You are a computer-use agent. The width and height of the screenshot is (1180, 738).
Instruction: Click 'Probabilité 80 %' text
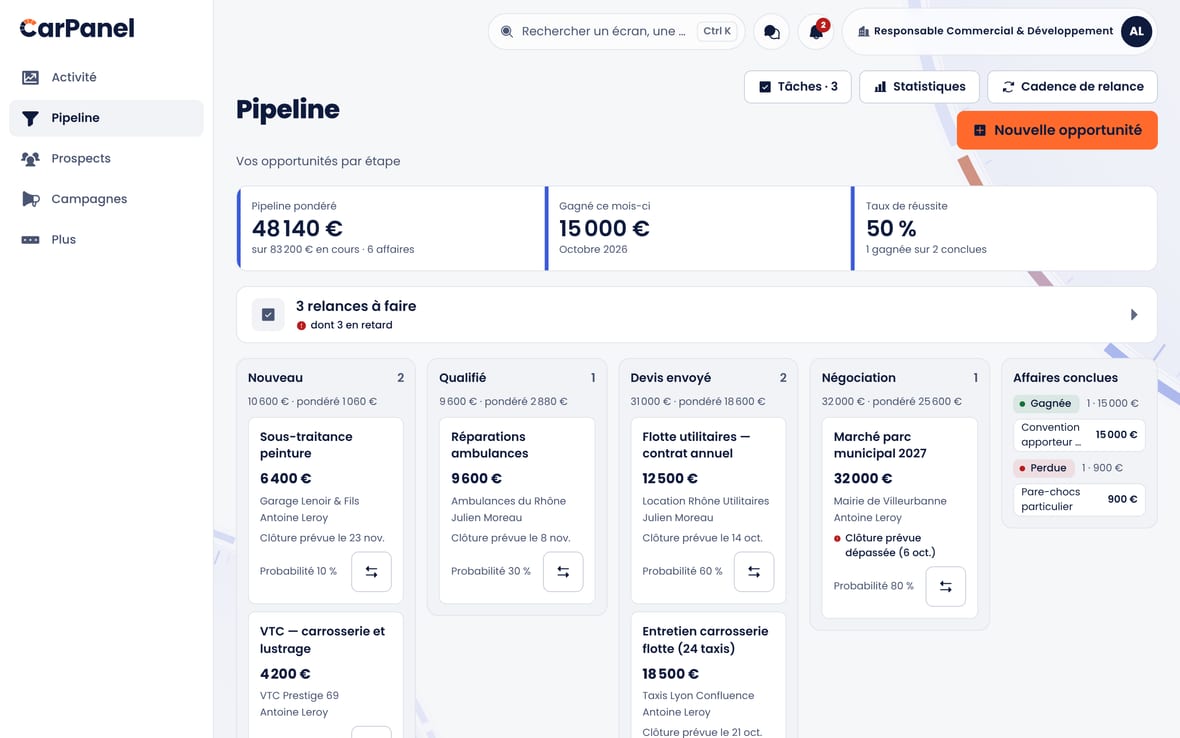pyautogui.click(x=873, y=586)
